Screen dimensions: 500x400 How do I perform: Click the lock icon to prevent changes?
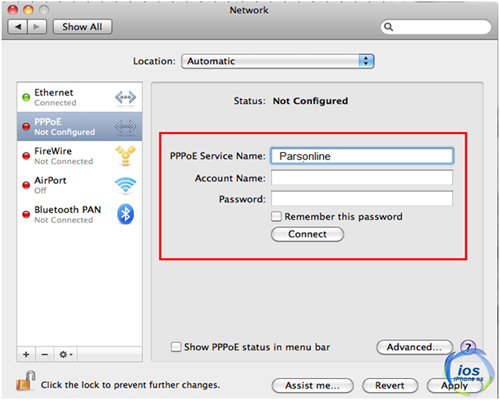coord(26,381)
